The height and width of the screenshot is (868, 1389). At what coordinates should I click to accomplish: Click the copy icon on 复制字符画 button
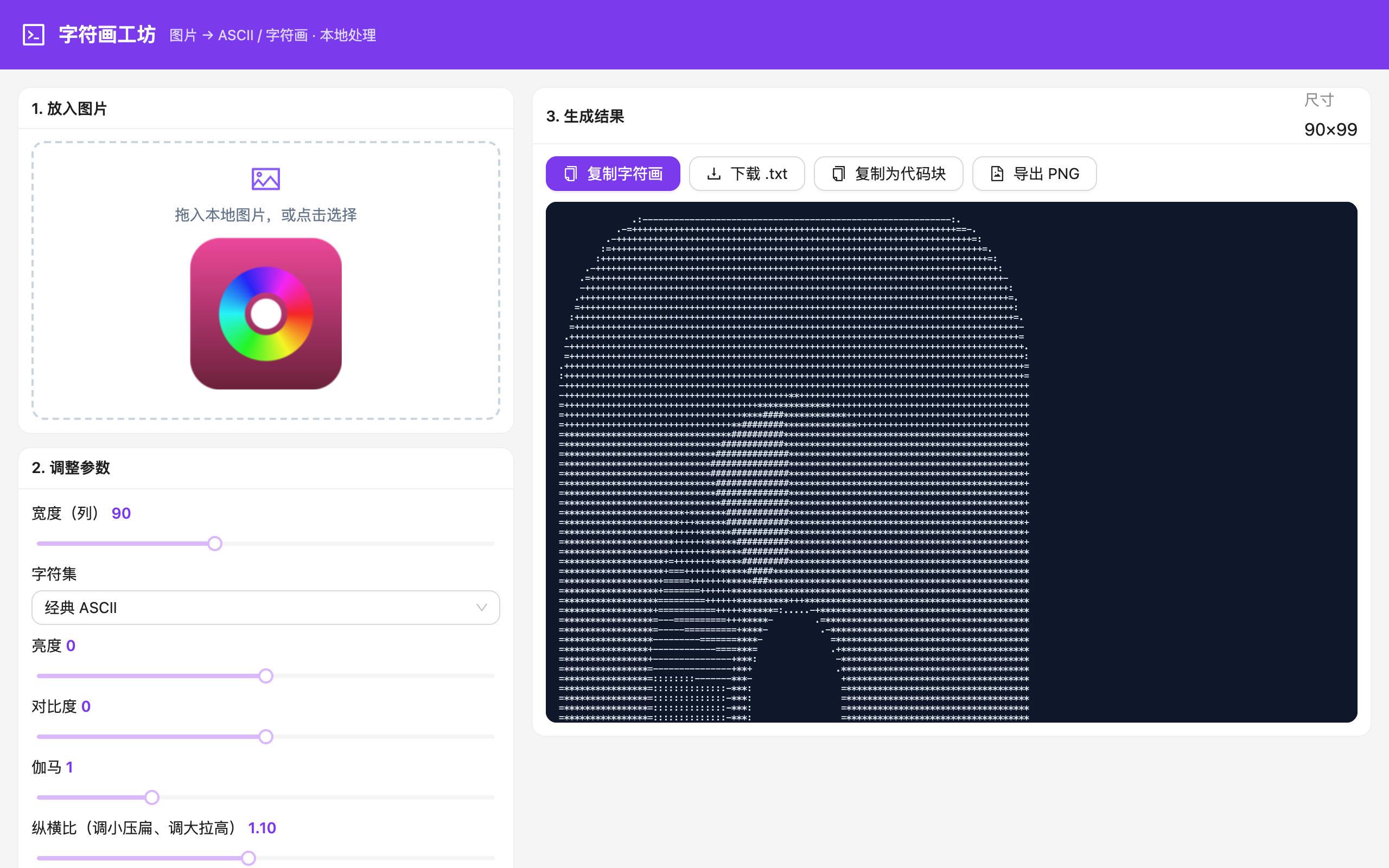click(570, 174)
